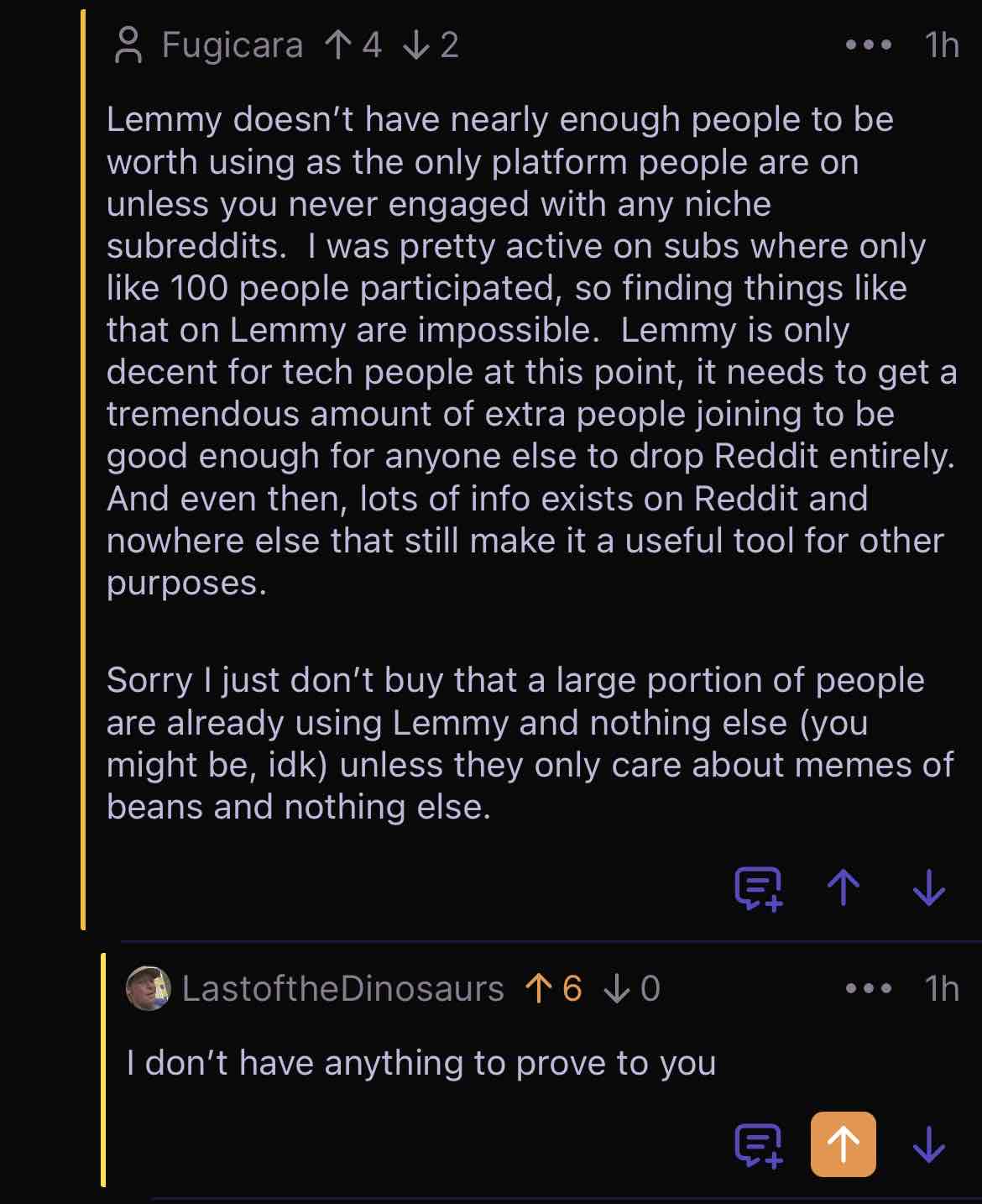Screen dimensions: 982x1204
Task: Reply to LastoftheDinosaurs' comment
Action: (x=758, y=1145)
